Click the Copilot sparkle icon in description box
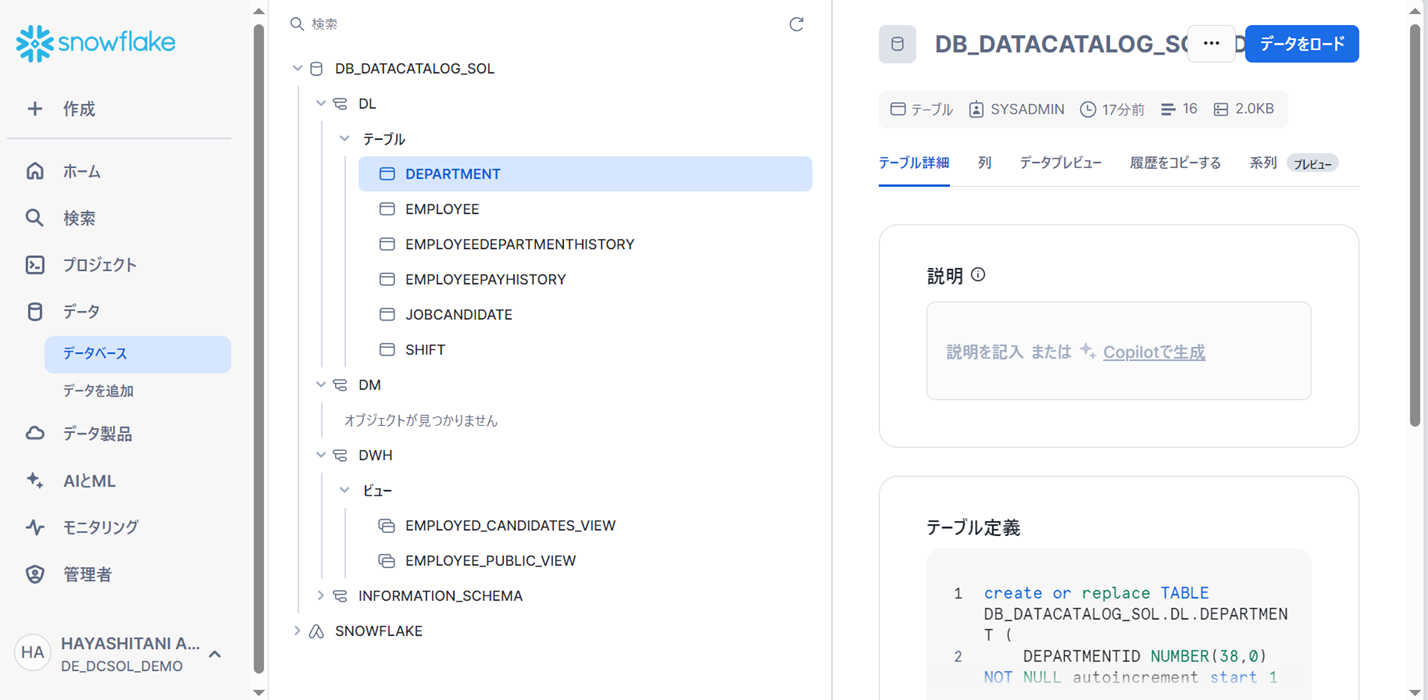The height and width of the screenshot is (700, 1428). pyautogui.click(x=1088, y=351)
